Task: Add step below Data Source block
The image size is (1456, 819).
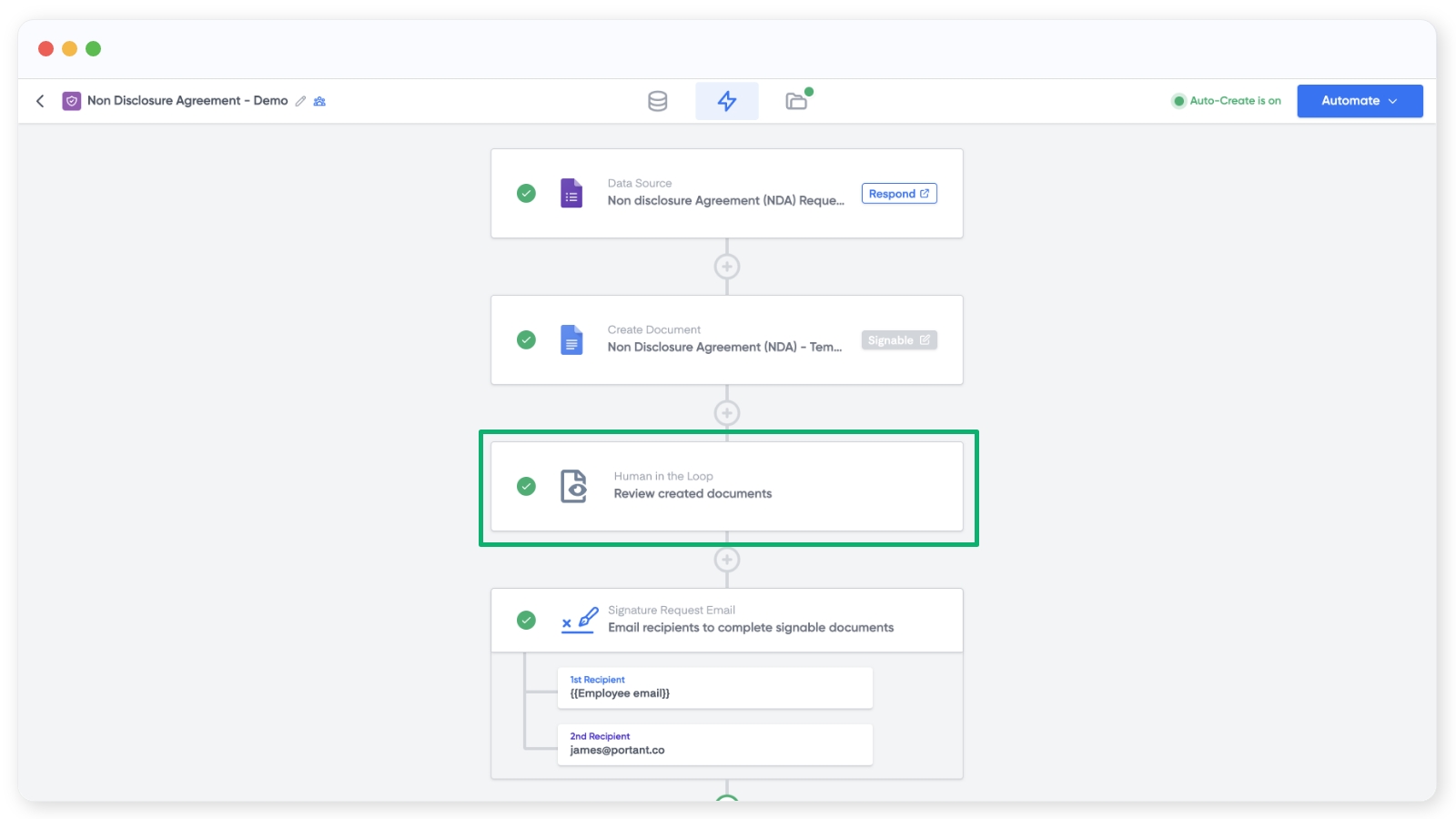Action: 726,267
